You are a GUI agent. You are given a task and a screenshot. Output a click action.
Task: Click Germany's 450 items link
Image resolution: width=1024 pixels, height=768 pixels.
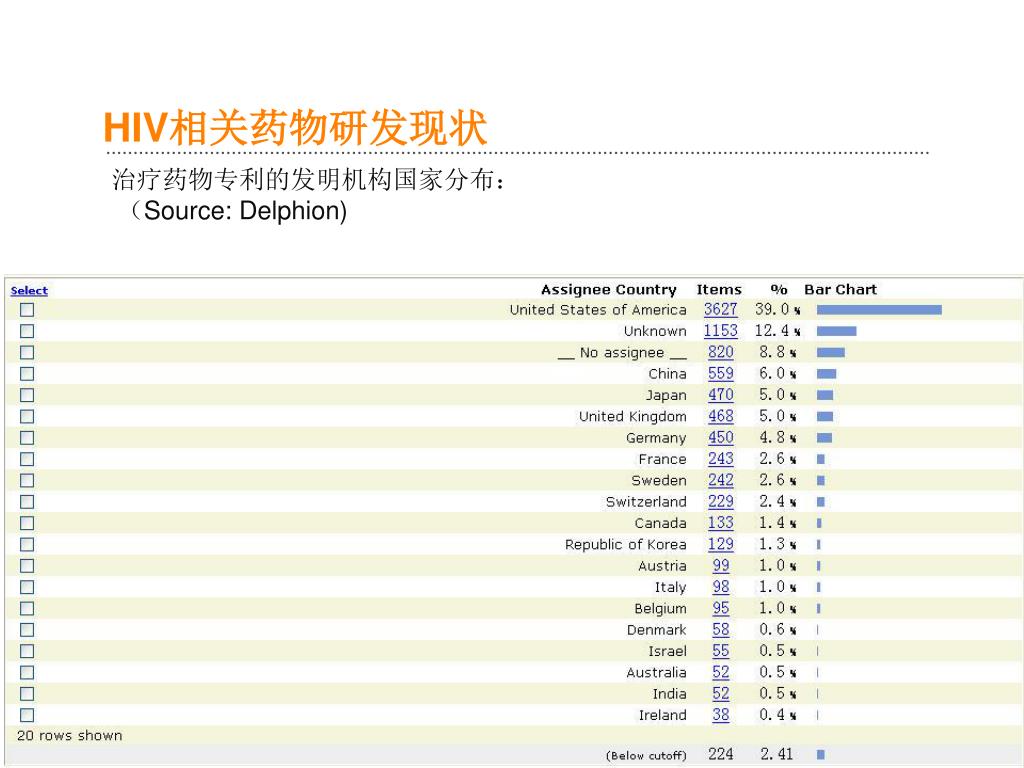coord(721,438)
